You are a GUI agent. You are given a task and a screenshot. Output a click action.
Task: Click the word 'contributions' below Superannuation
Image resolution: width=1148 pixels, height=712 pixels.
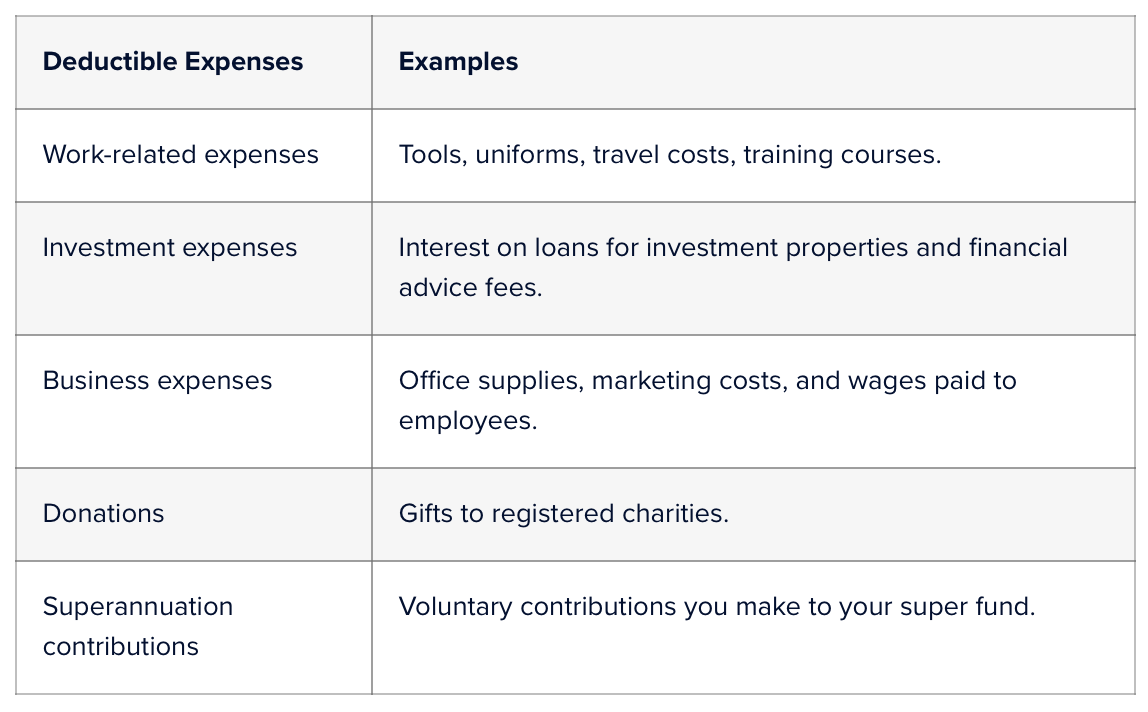click(120, 647)
